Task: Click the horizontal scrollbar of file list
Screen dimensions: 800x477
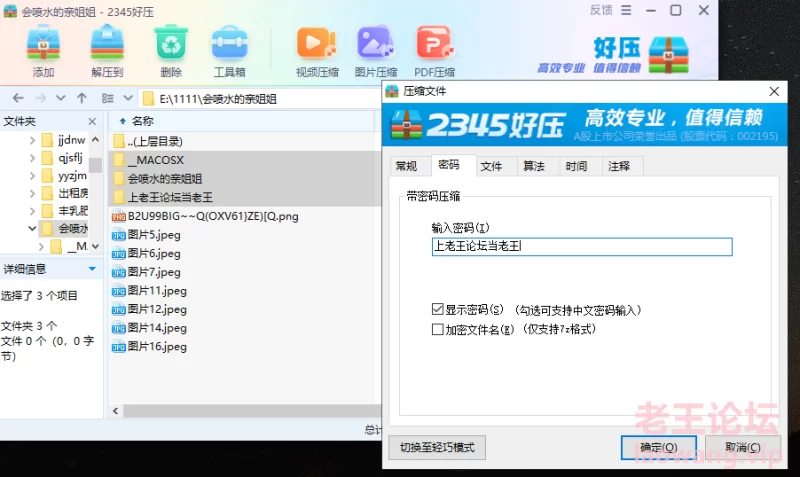Action: coord(252,411)
